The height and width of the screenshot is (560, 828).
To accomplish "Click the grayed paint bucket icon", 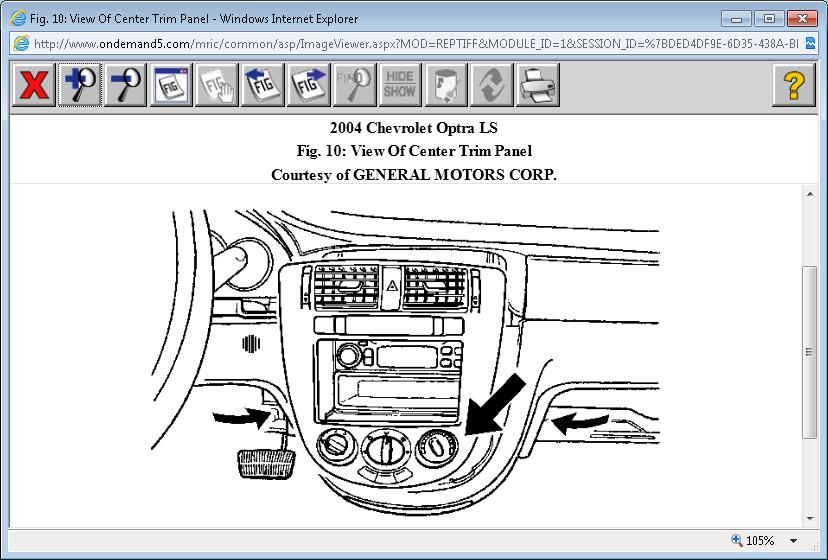I will 446,85.
